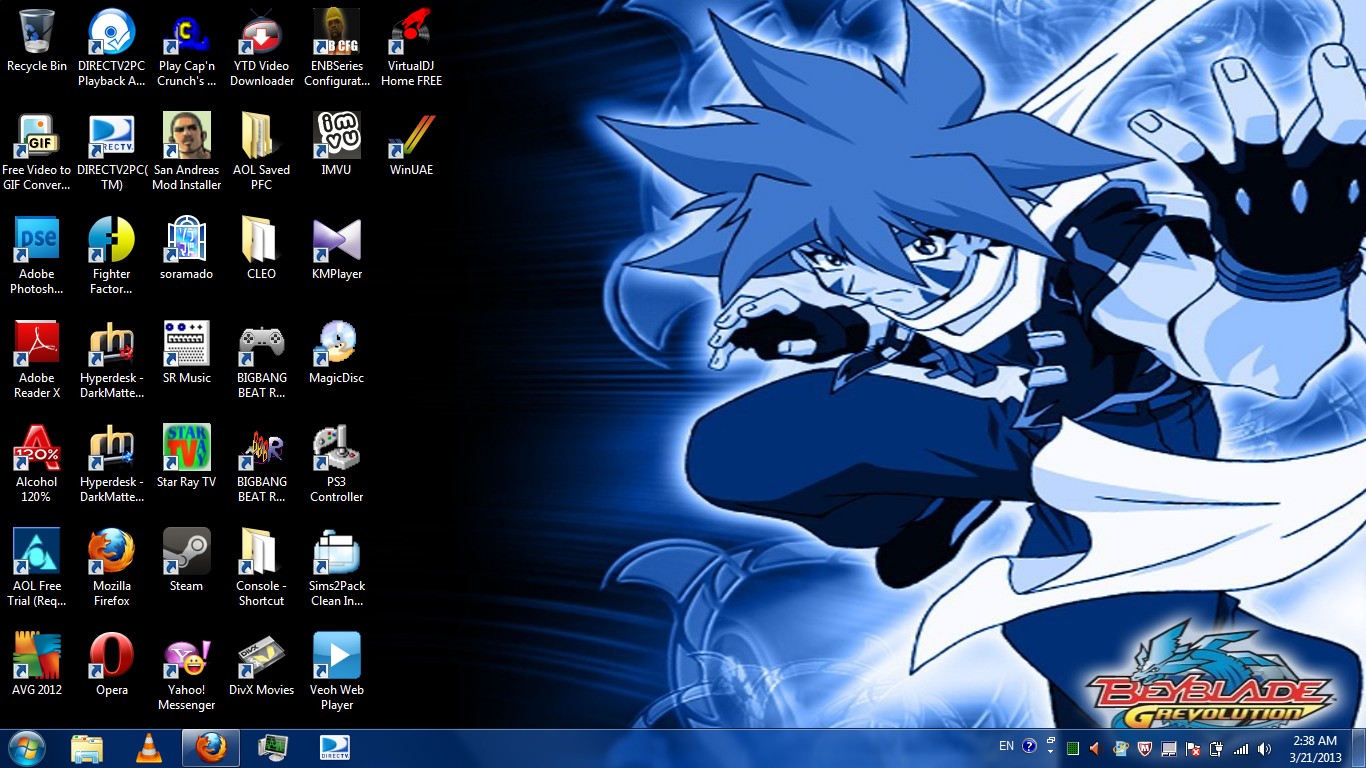This screenshot has height=768, width=1366.
Task: Select San Andreas Mod Installer icon
Action: coord(186,152)
